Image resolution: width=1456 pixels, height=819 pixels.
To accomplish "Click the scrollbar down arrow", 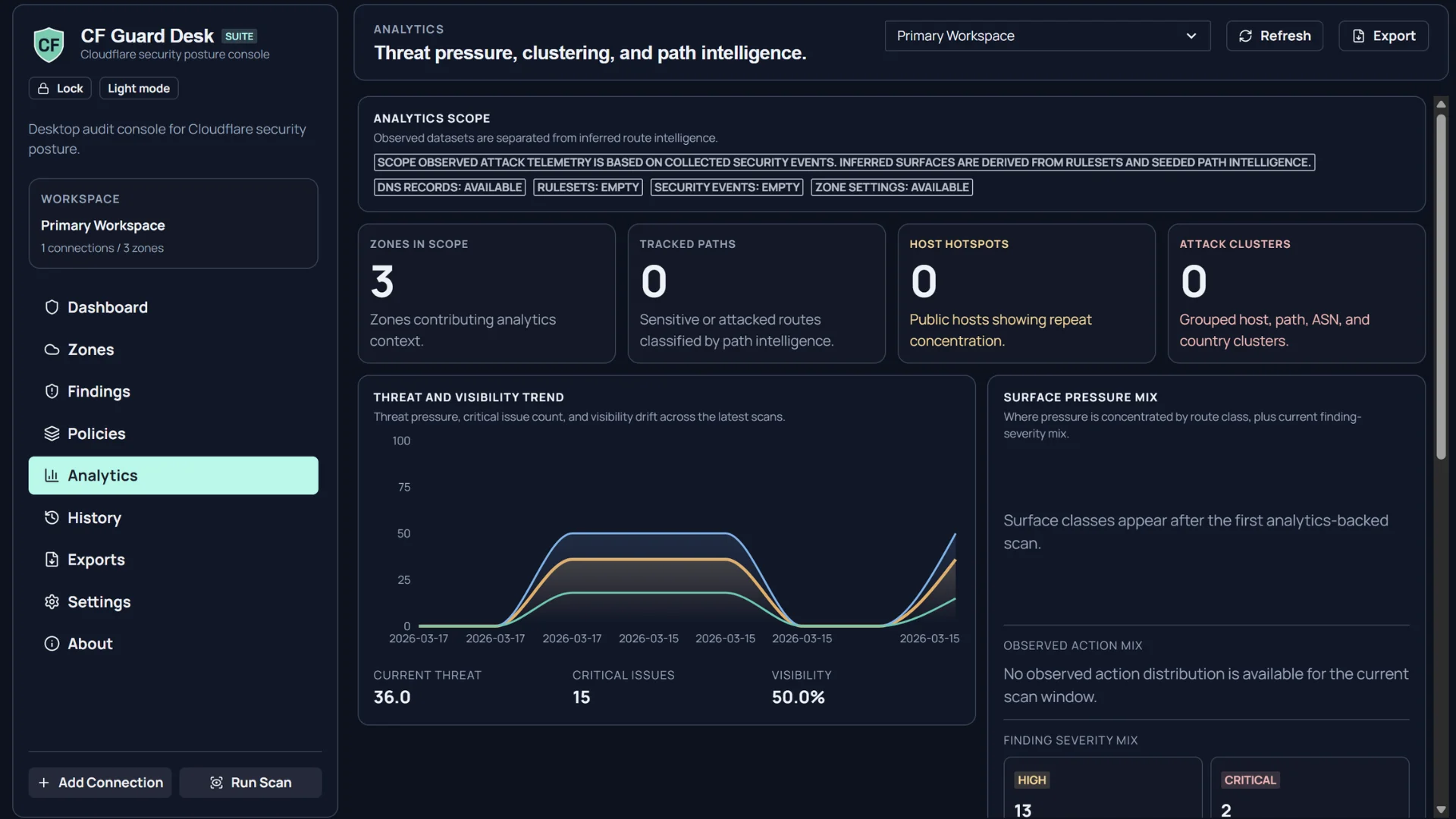I will point(1441,810).
